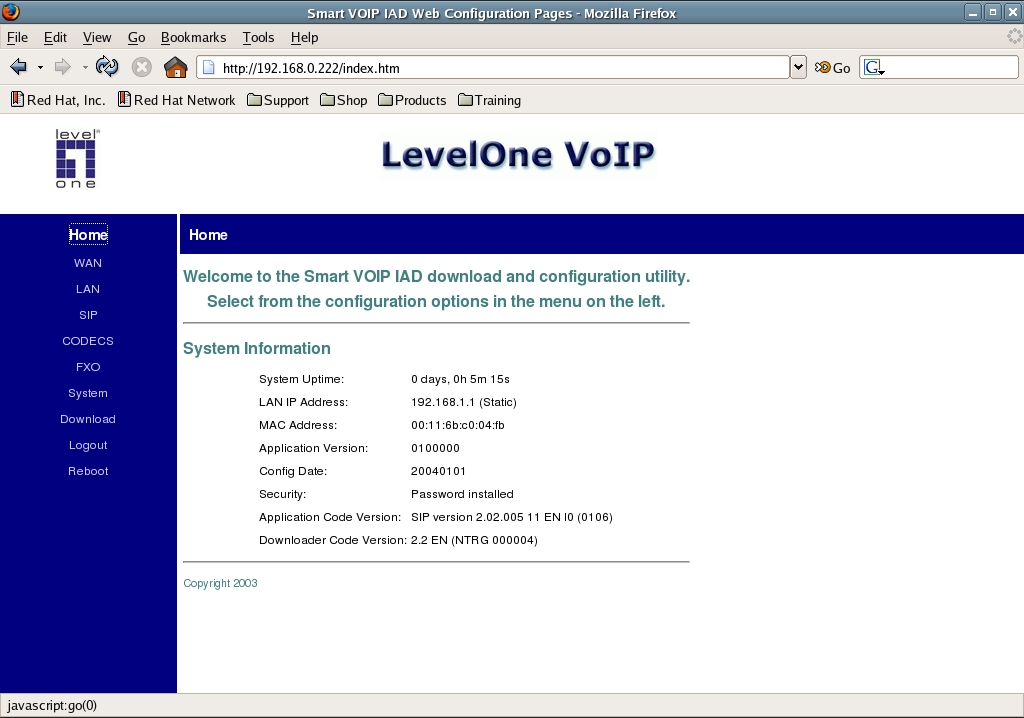Image resolution: width=1024 pixels, height=718 pixels.
Task: Open the back button history dropdown
Action: tap(40, 67)
